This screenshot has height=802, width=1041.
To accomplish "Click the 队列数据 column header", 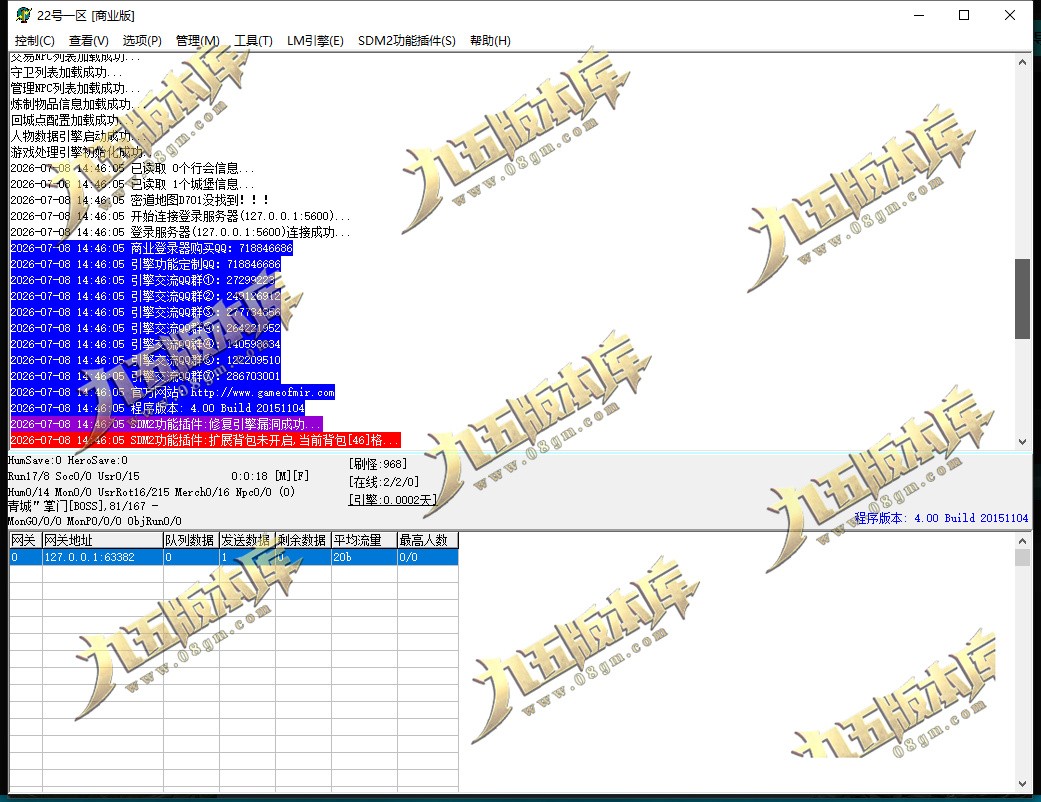I will 191,540.
